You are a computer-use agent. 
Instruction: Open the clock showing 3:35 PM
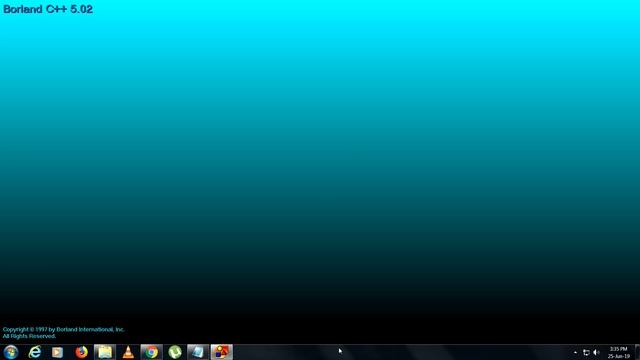click(x=618, y=352)
